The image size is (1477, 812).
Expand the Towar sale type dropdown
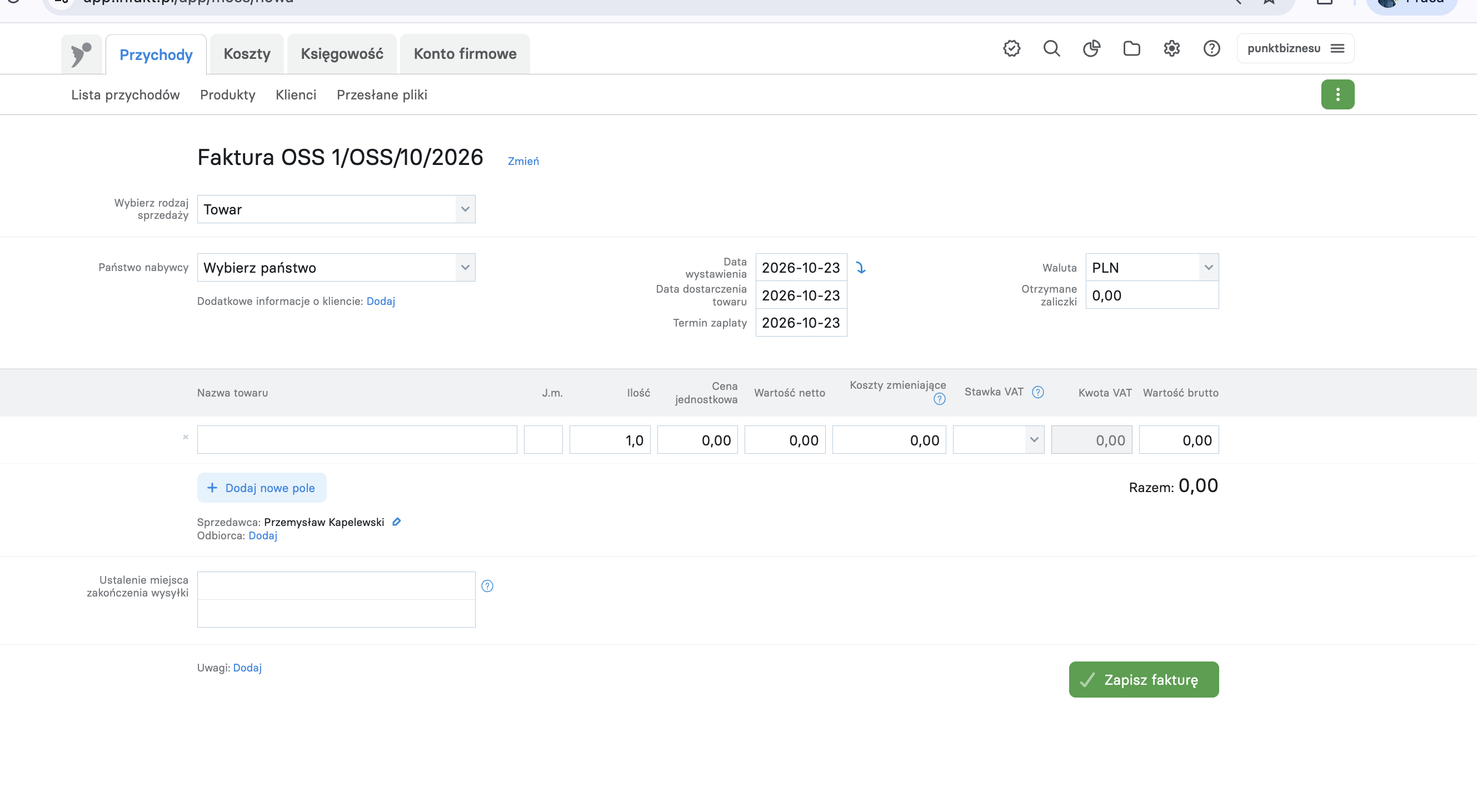336,209
